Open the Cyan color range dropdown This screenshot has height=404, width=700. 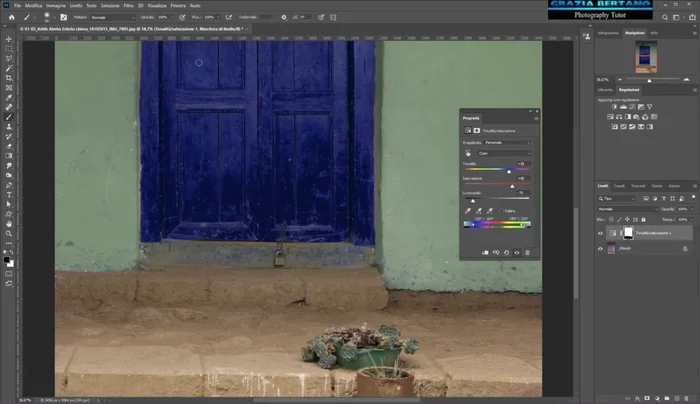503,154
